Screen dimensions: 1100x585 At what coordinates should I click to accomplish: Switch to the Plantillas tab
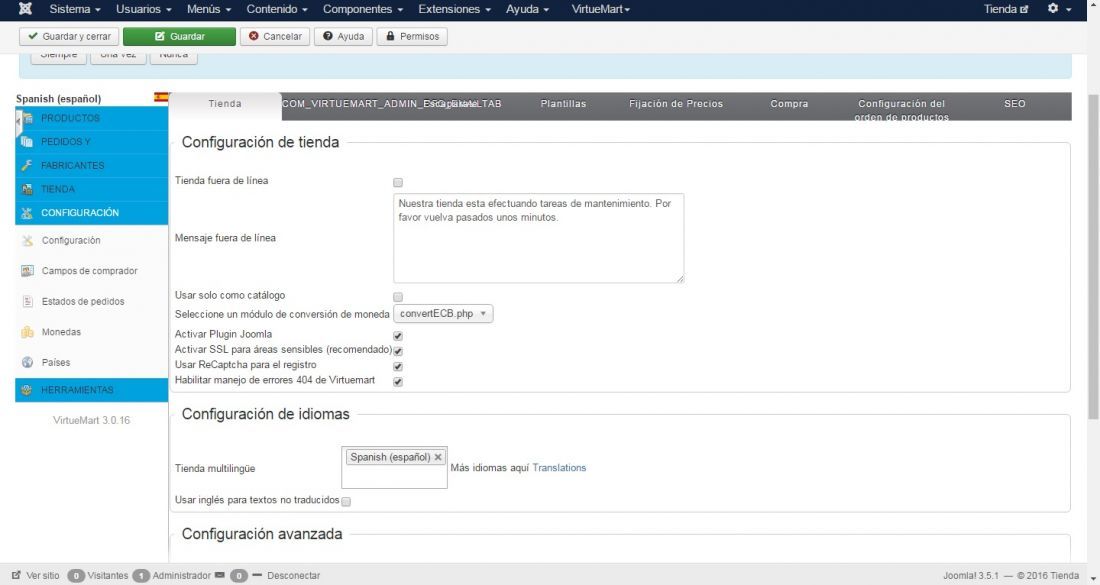[x=563, y=104]
